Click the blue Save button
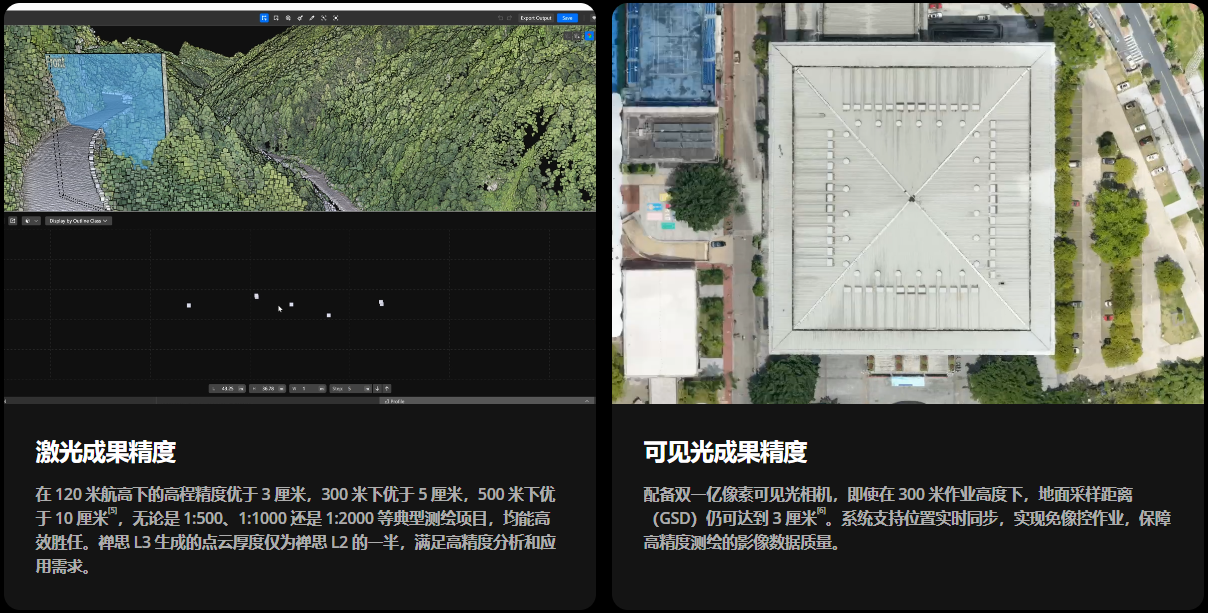Viewport: 1208px width, 613px height. [x=568, y=18]
